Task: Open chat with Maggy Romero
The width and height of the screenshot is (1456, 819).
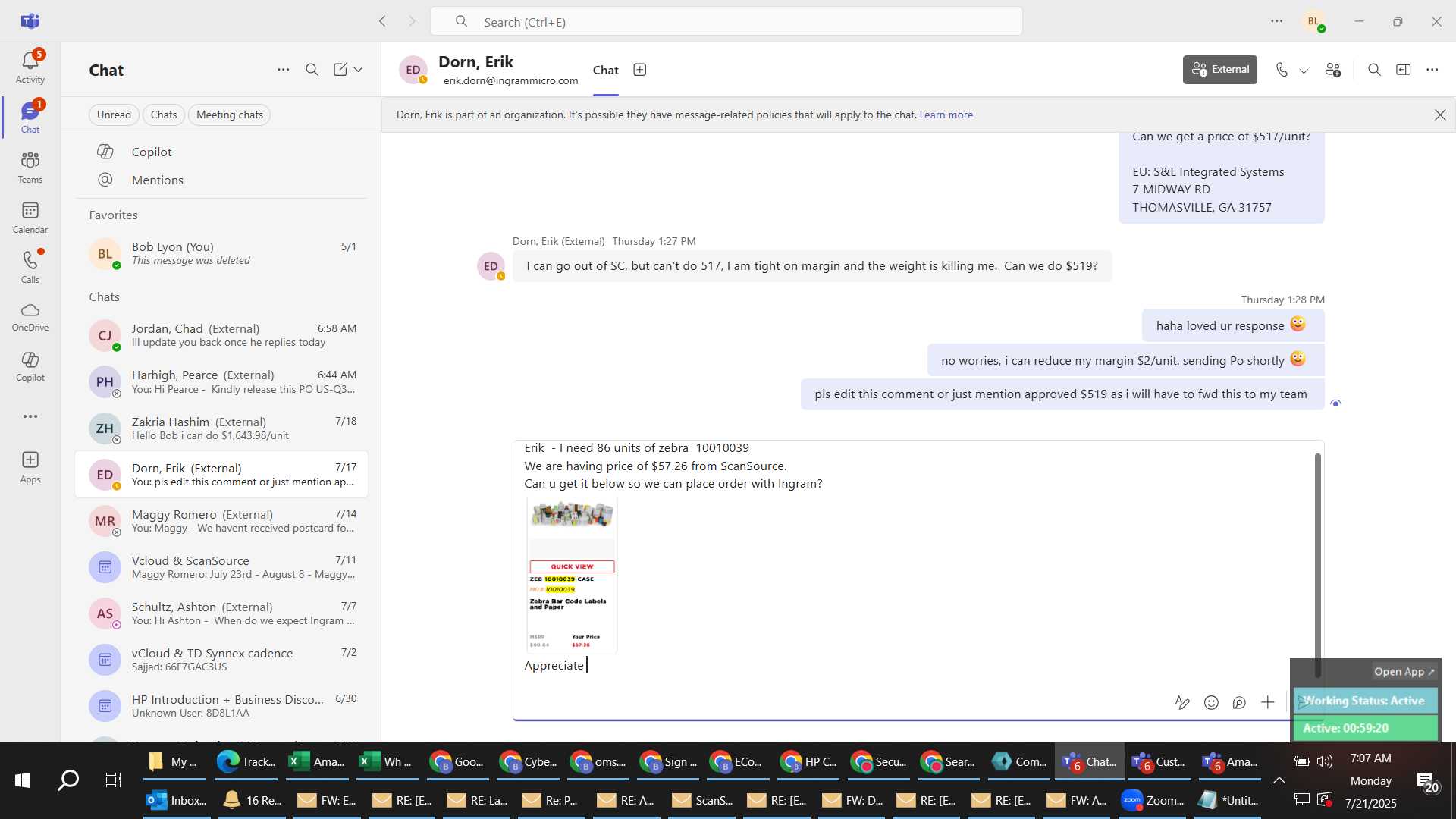Action: click(x=221, y=521)
